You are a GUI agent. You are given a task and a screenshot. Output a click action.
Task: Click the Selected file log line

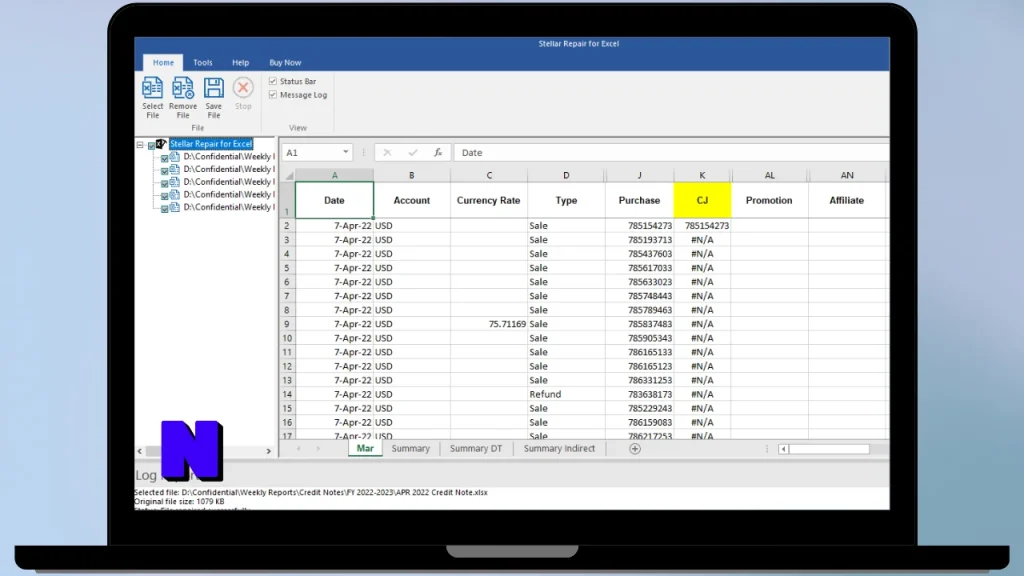(x=311, y=492)
